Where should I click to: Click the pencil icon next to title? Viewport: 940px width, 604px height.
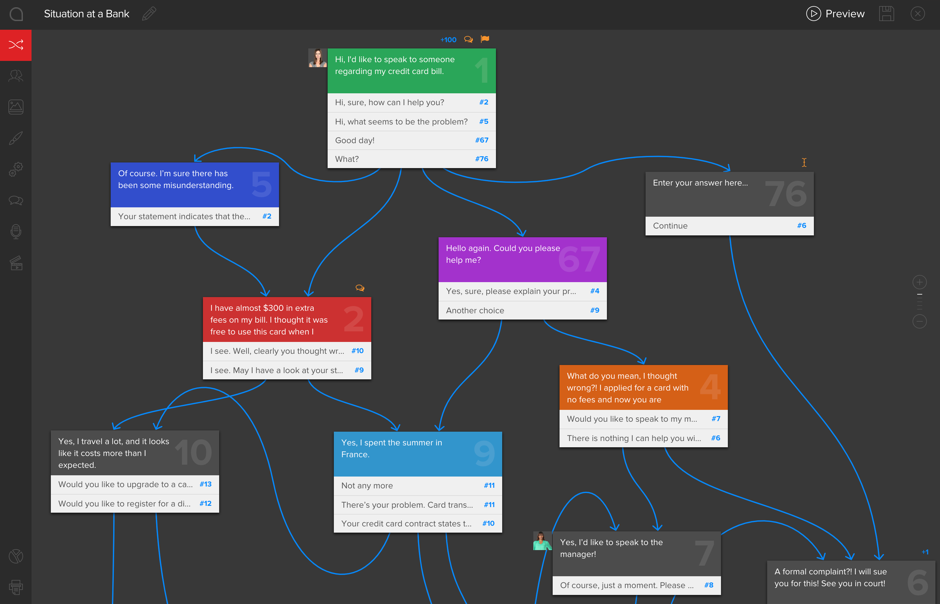coord(149,14)
